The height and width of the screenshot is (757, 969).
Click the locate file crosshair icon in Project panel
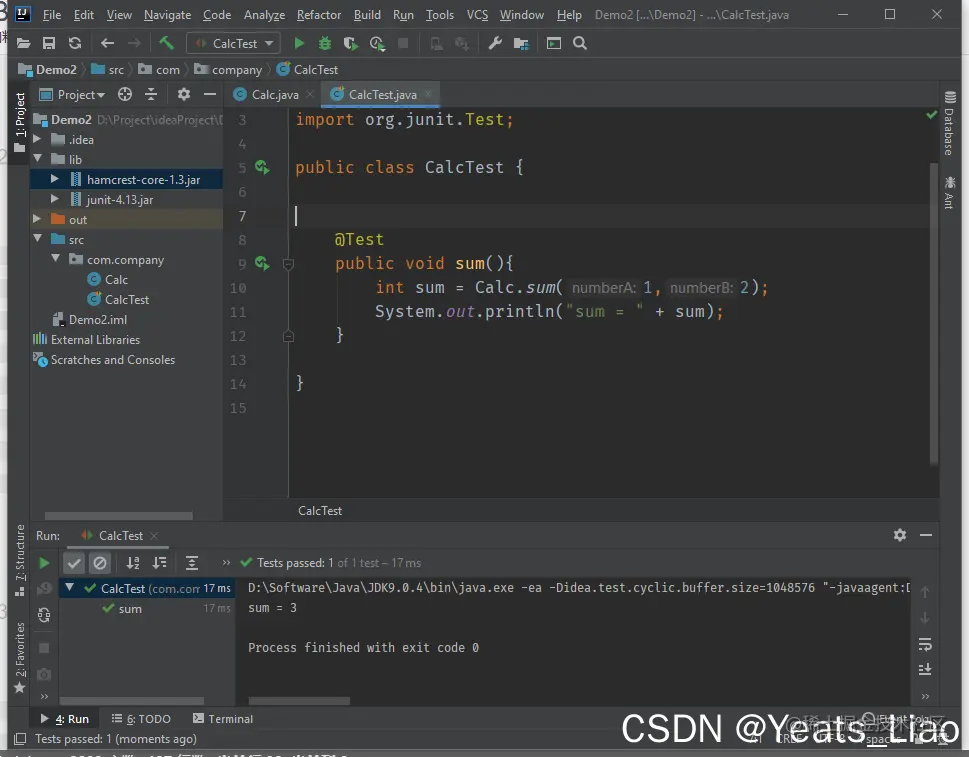(125, 94)
